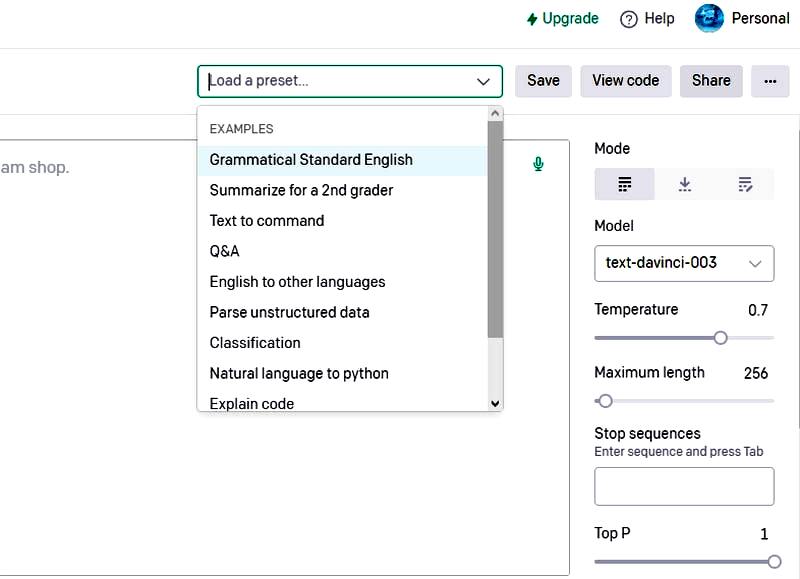Click the Stop sequences input box
The width and height of the screenshot is (800, 579).
(684, 486)
